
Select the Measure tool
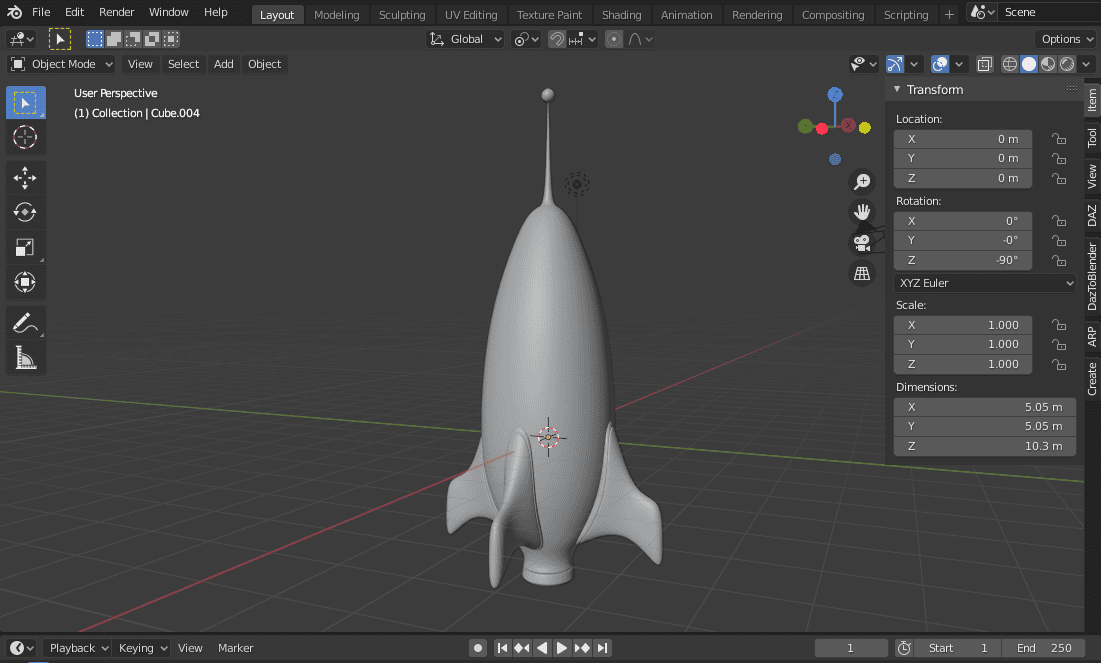[x=25, y=357]
